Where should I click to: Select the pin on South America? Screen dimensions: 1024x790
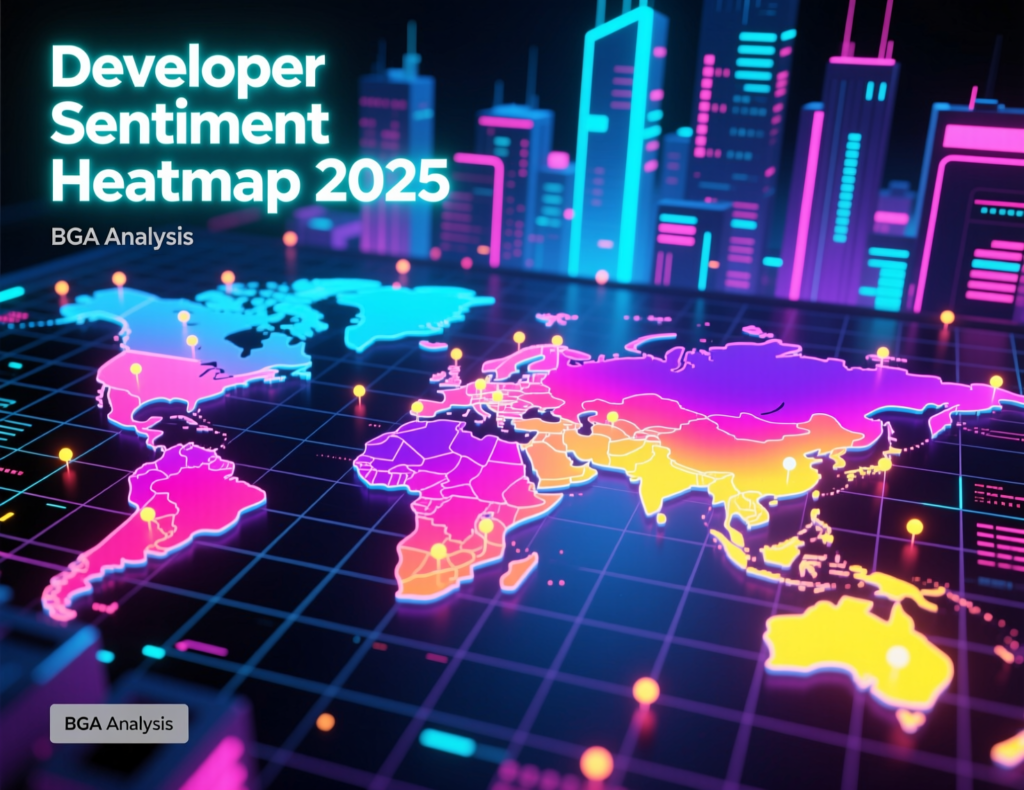(x=149, y=515)
